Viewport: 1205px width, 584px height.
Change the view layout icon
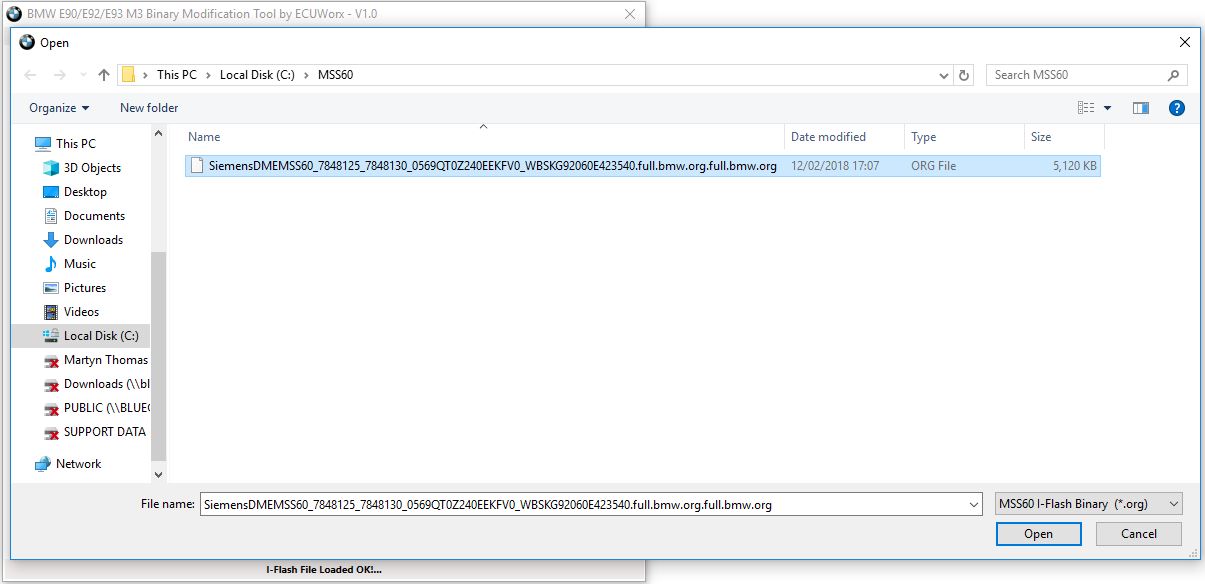pyautogui.click(x=1086, y=108)
